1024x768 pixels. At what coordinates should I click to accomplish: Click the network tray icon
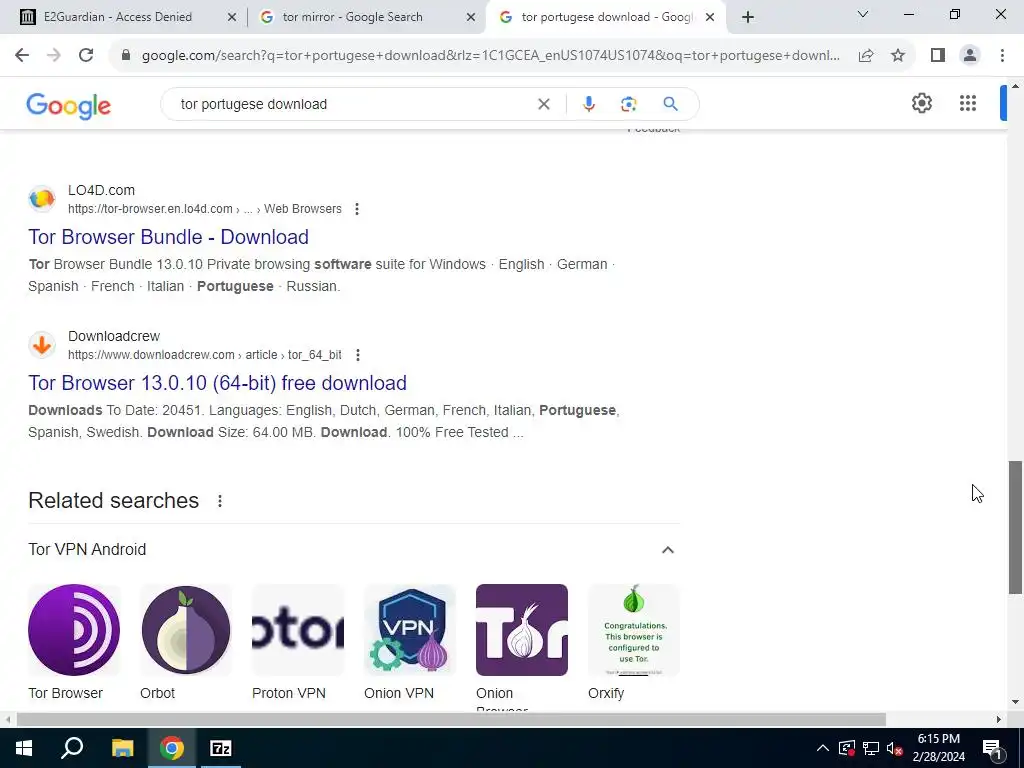[871, 748]
